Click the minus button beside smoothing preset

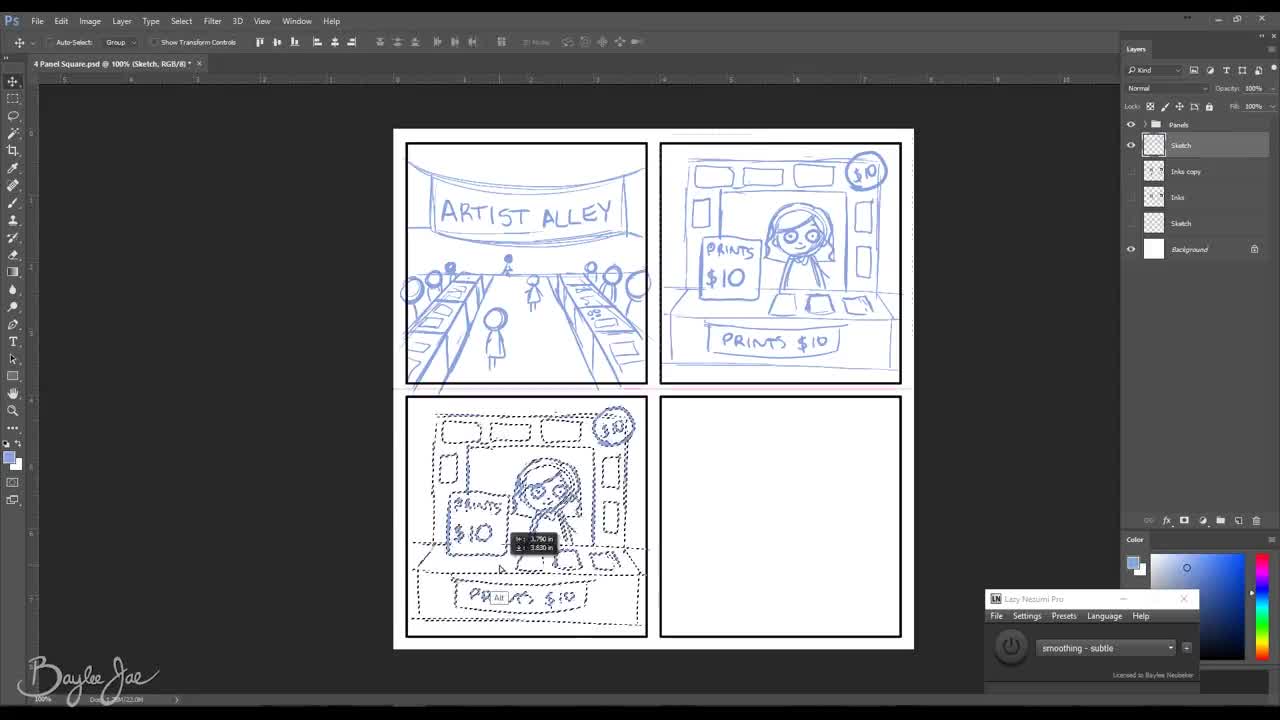pyautogui.click(x=1187, y=648)
